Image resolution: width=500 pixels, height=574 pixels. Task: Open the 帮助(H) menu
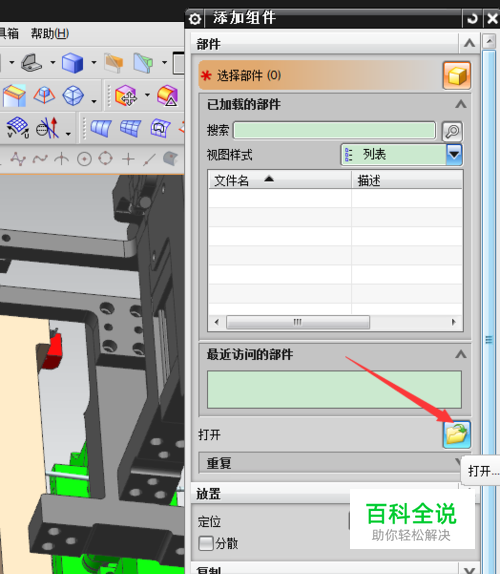(49, 34)
